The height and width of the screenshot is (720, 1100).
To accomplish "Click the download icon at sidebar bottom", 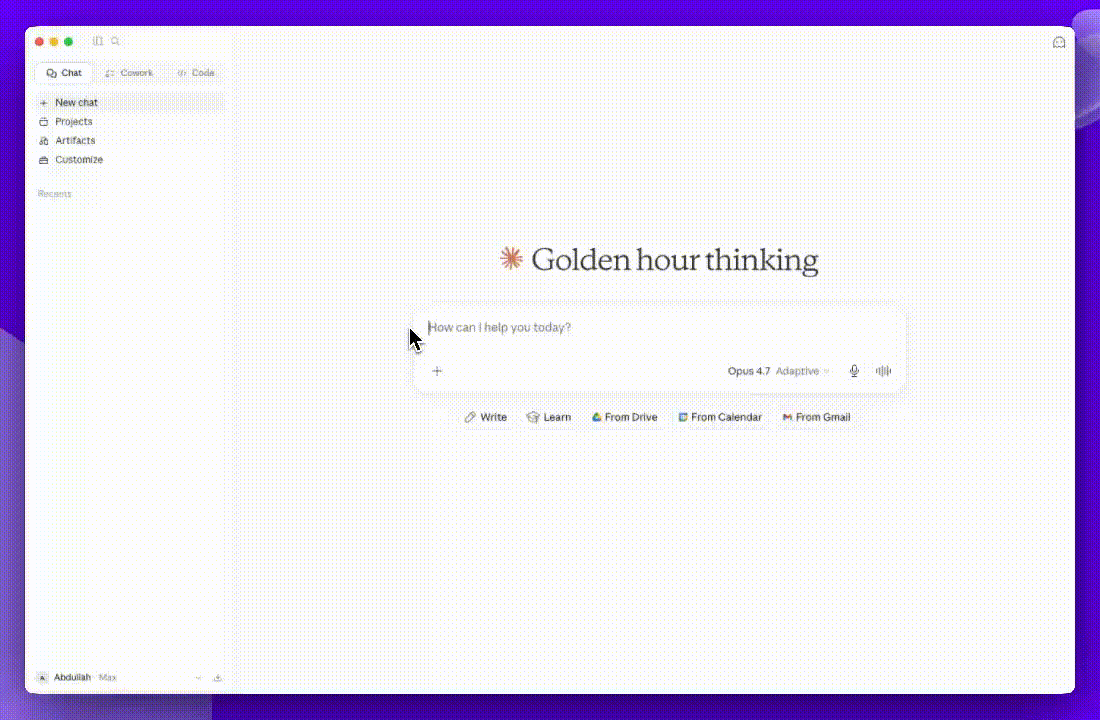I will (217, 678).
